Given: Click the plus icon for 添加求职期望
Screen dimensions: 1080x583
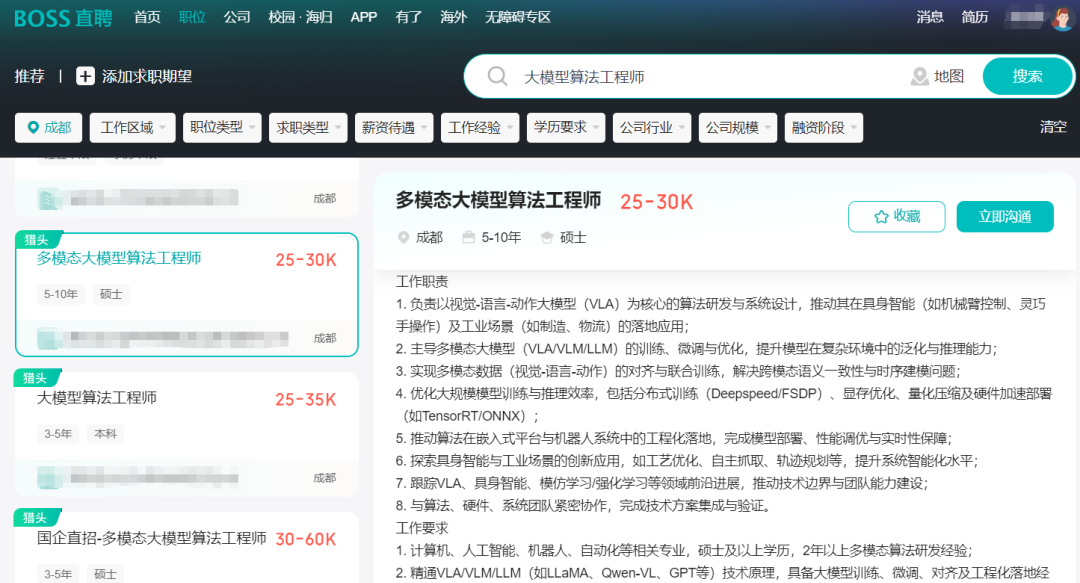Looking at the screenshot, I should coord(86,76).
